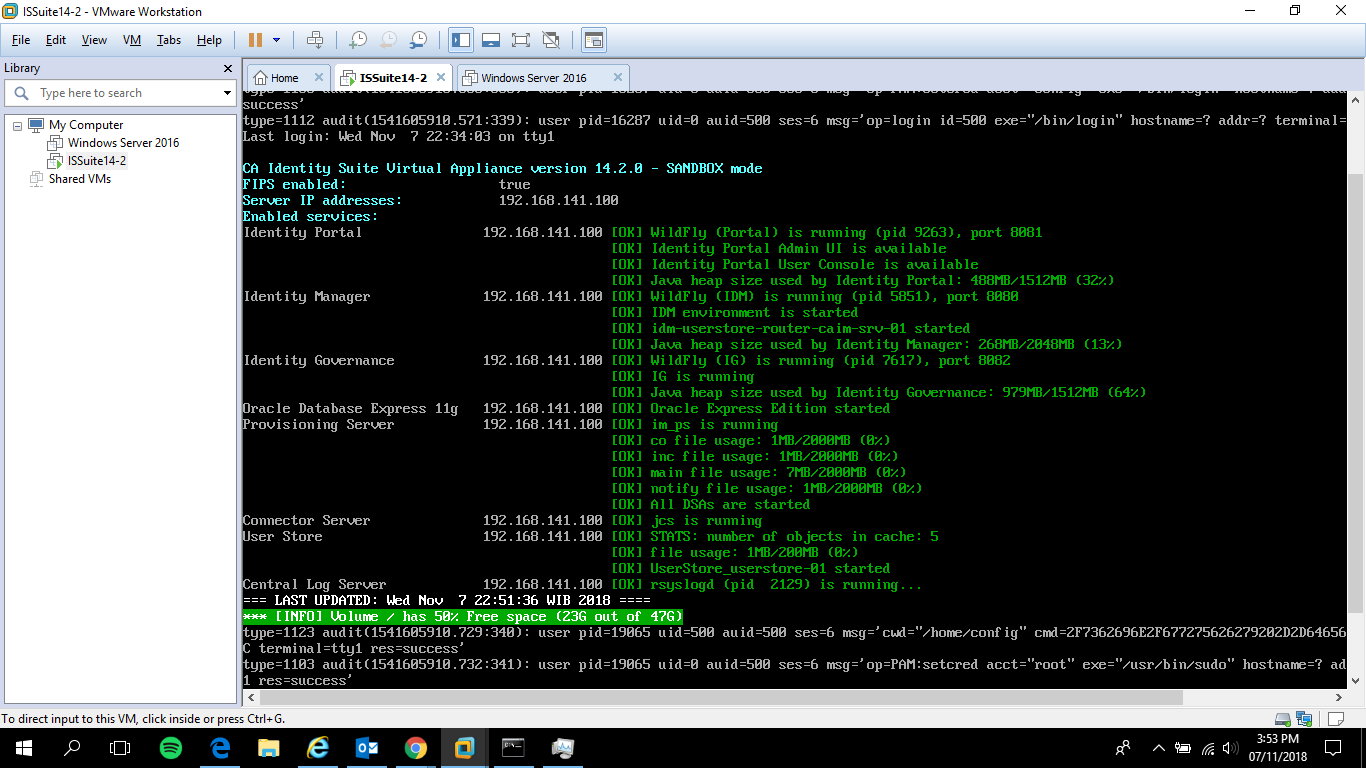Screen dimensions: 1366x768
Task: Click the Unity mode toolbar icon
Action: tap(550, 40)
